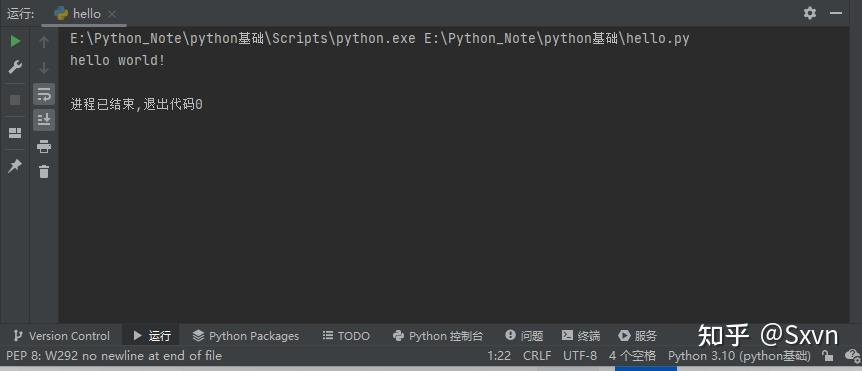Open the UTF-8 encoding selector
862x371 pixels.
click(579, 356)
